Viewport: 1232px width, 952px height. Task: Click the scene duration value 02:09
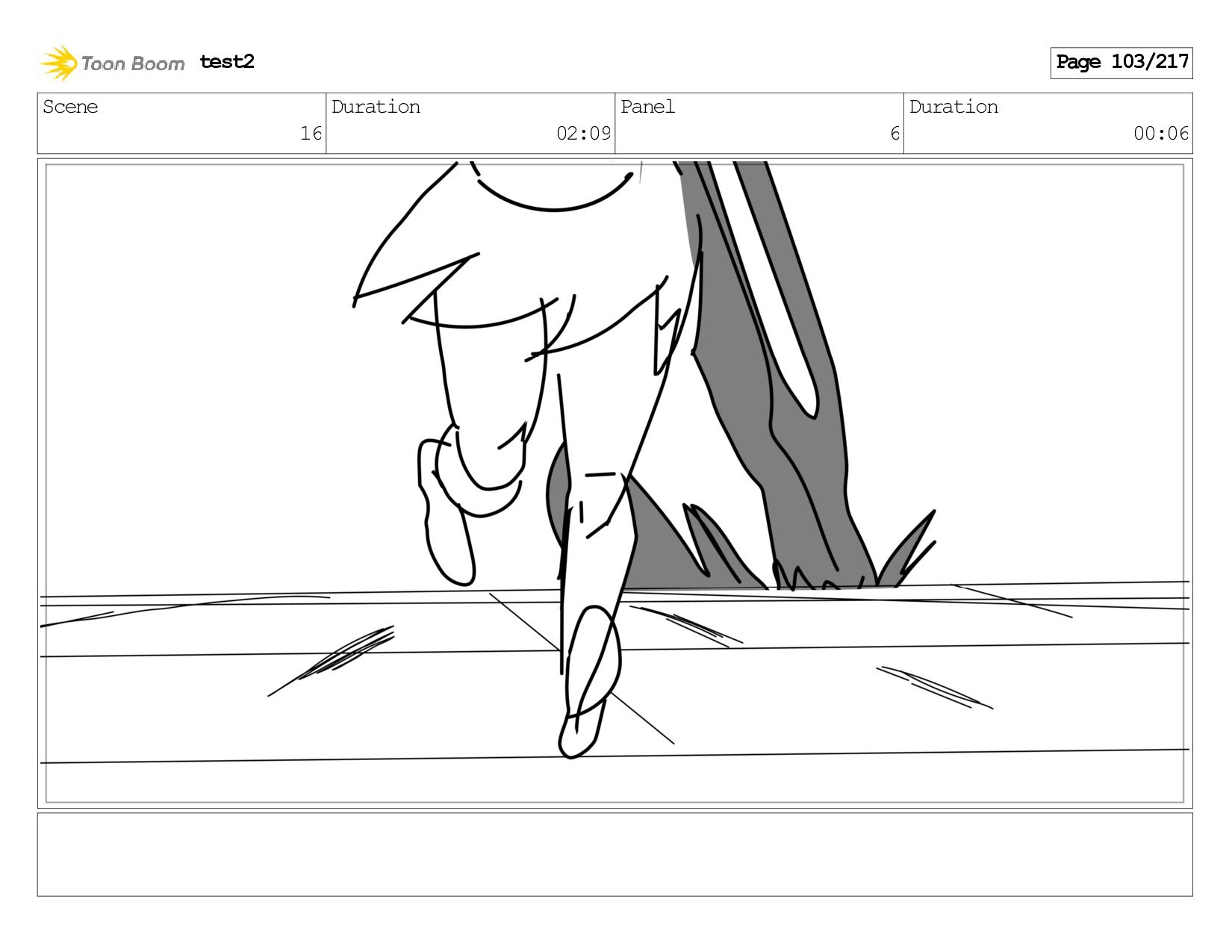pyautogui.click(x=583, y=134)
